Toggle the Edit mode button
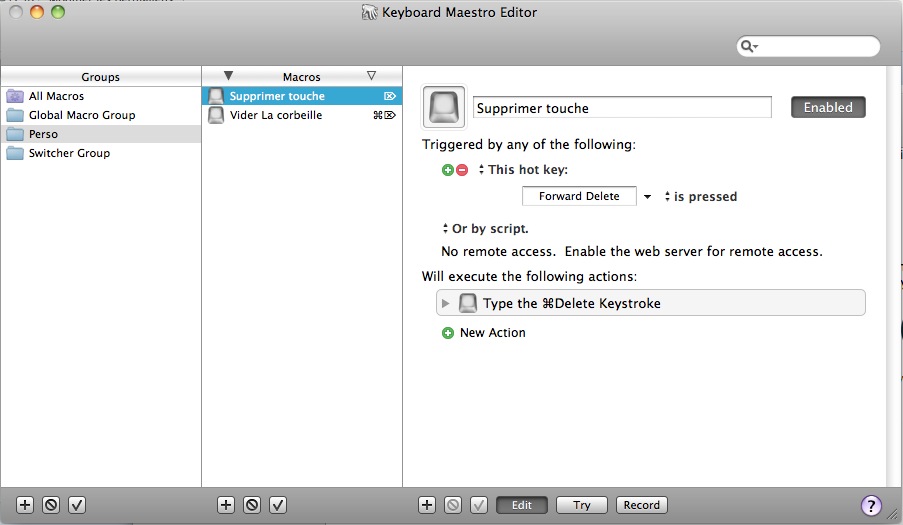This screenshot has height=525, width=903. (522, 505)
